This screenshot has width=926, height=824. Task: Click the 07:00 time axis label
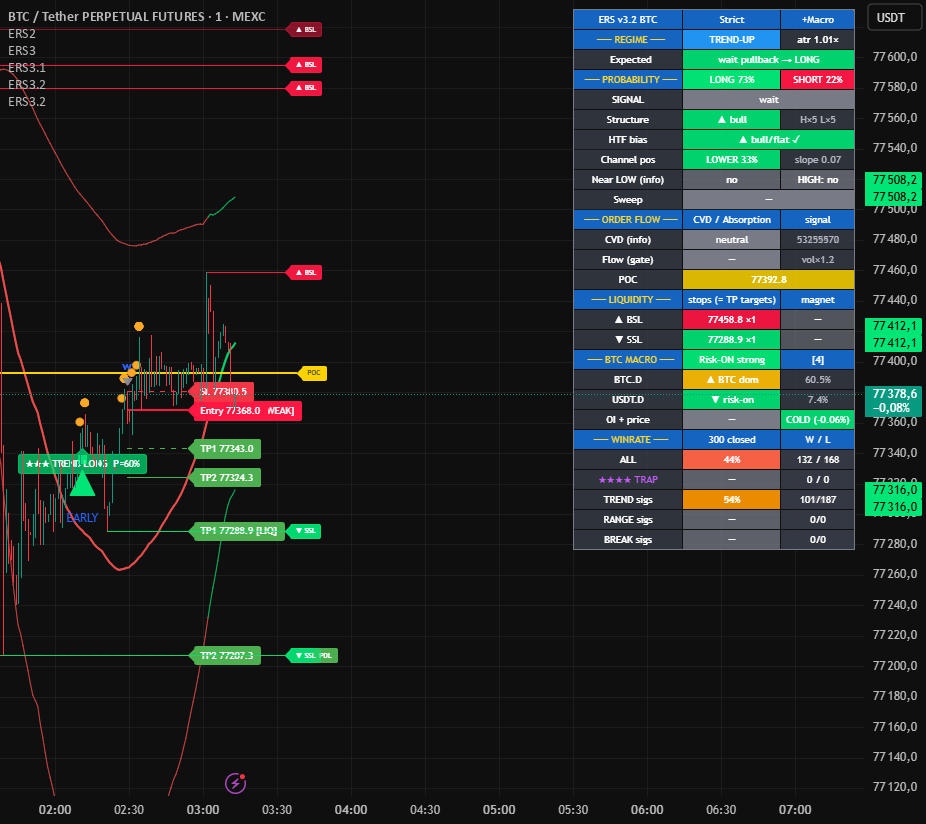(795, 809)
